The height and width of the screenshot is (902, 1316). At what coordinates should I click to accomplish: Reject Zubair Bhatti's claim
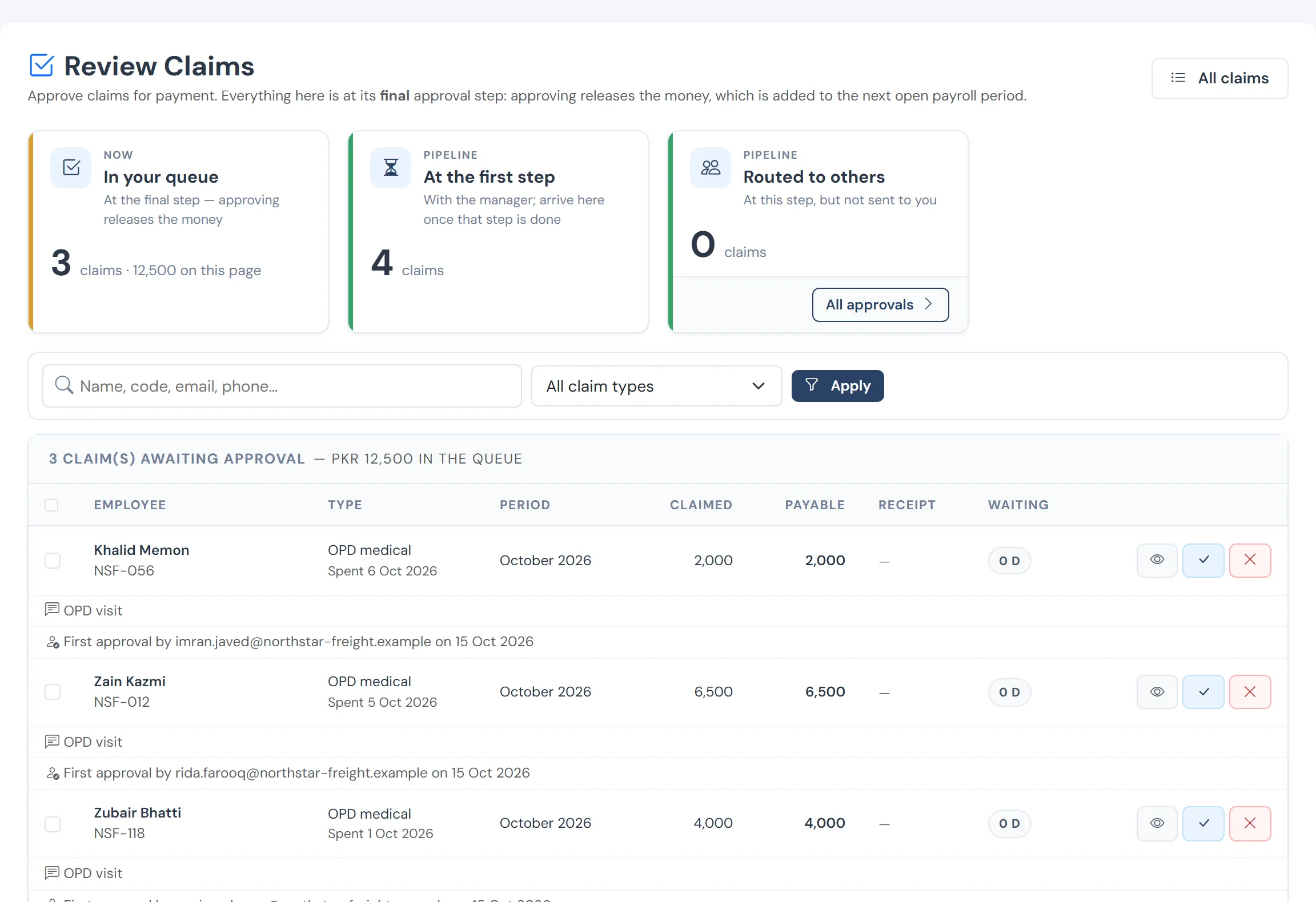pyautogui.click(x=1250, y=823)
